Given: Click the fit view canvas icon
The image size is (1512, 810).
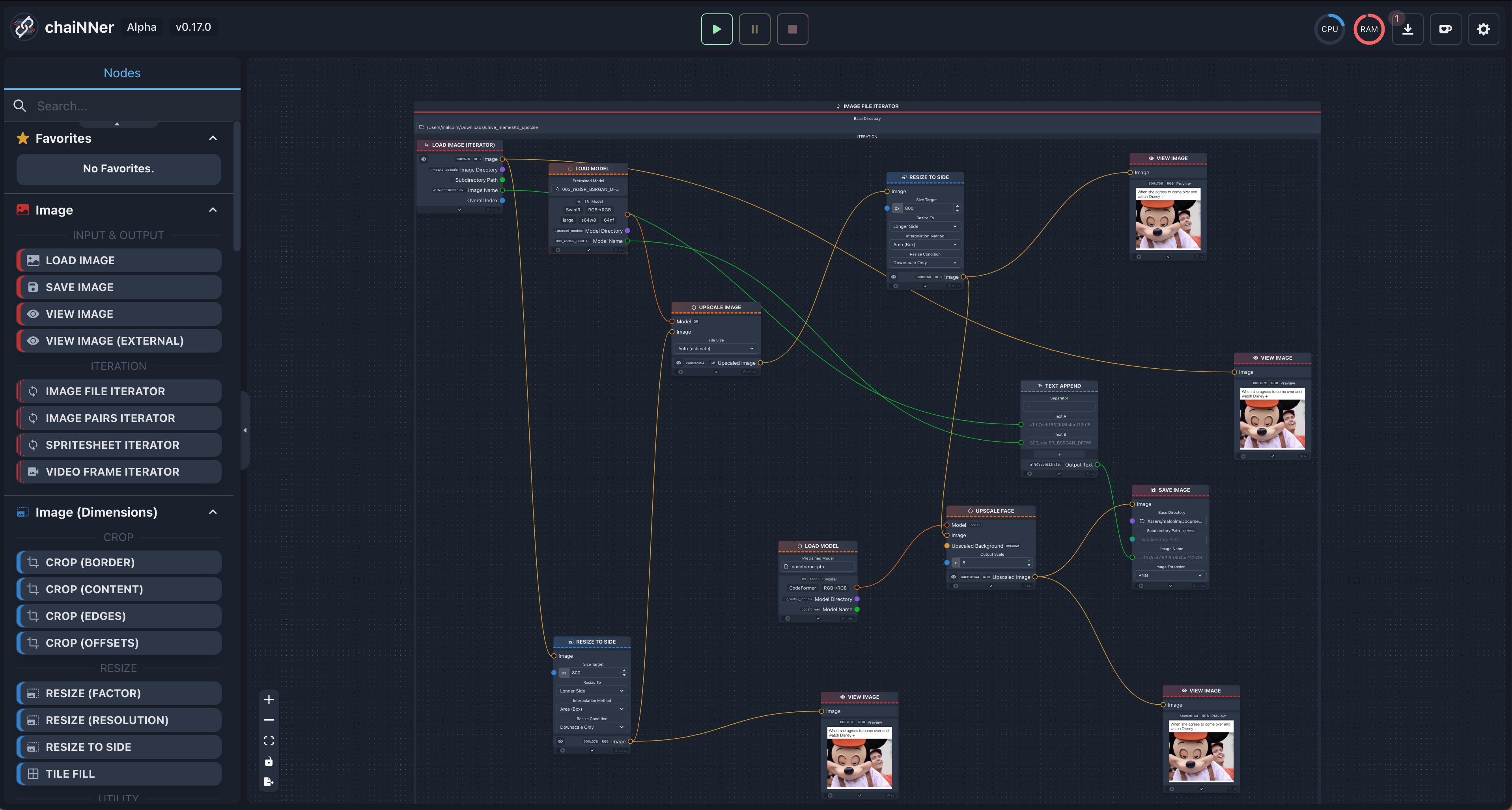Looking at the screenshot, I should 269,741.
